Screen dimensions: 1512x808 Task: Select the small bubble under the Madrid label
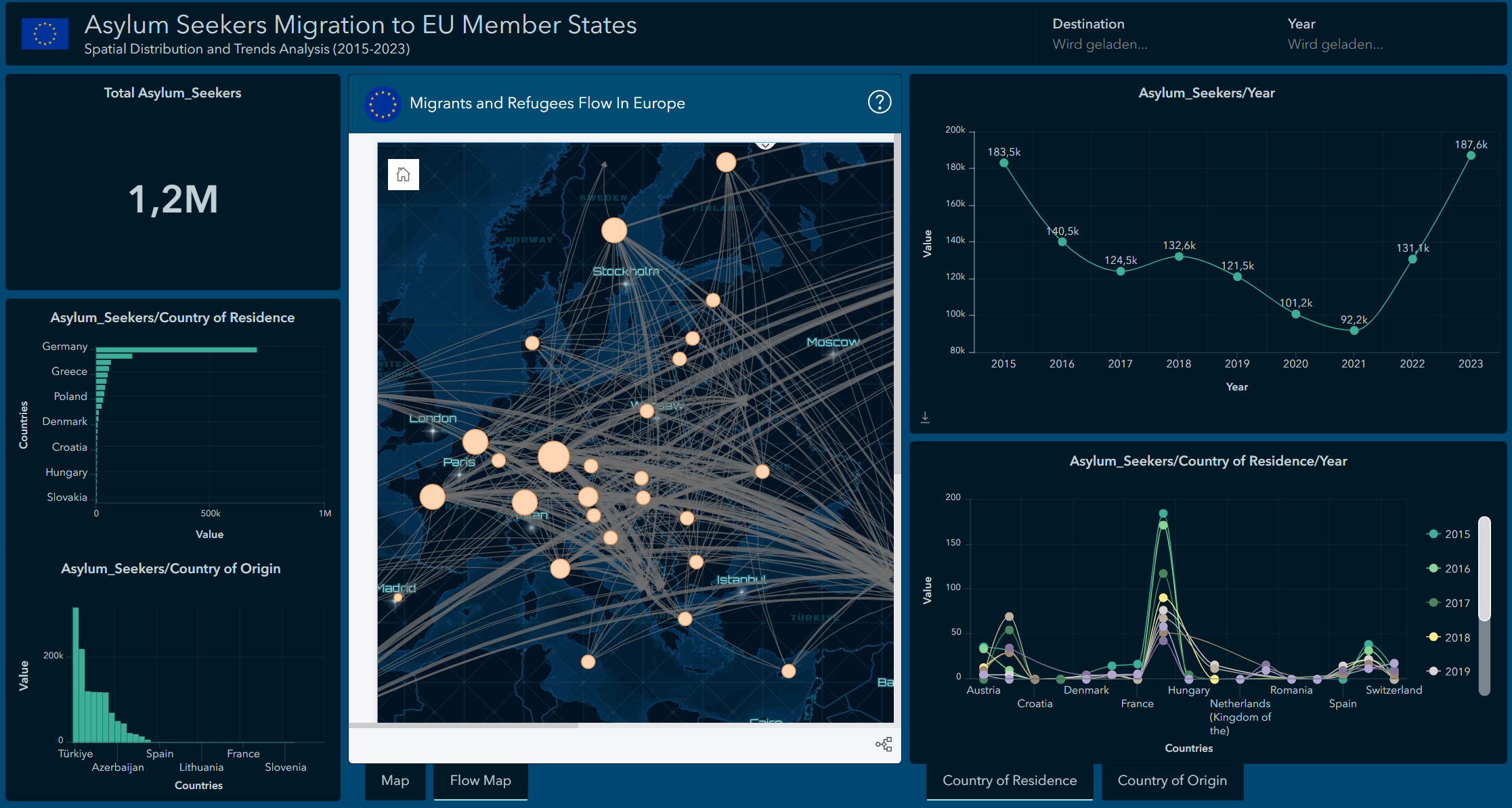point(397,598)
